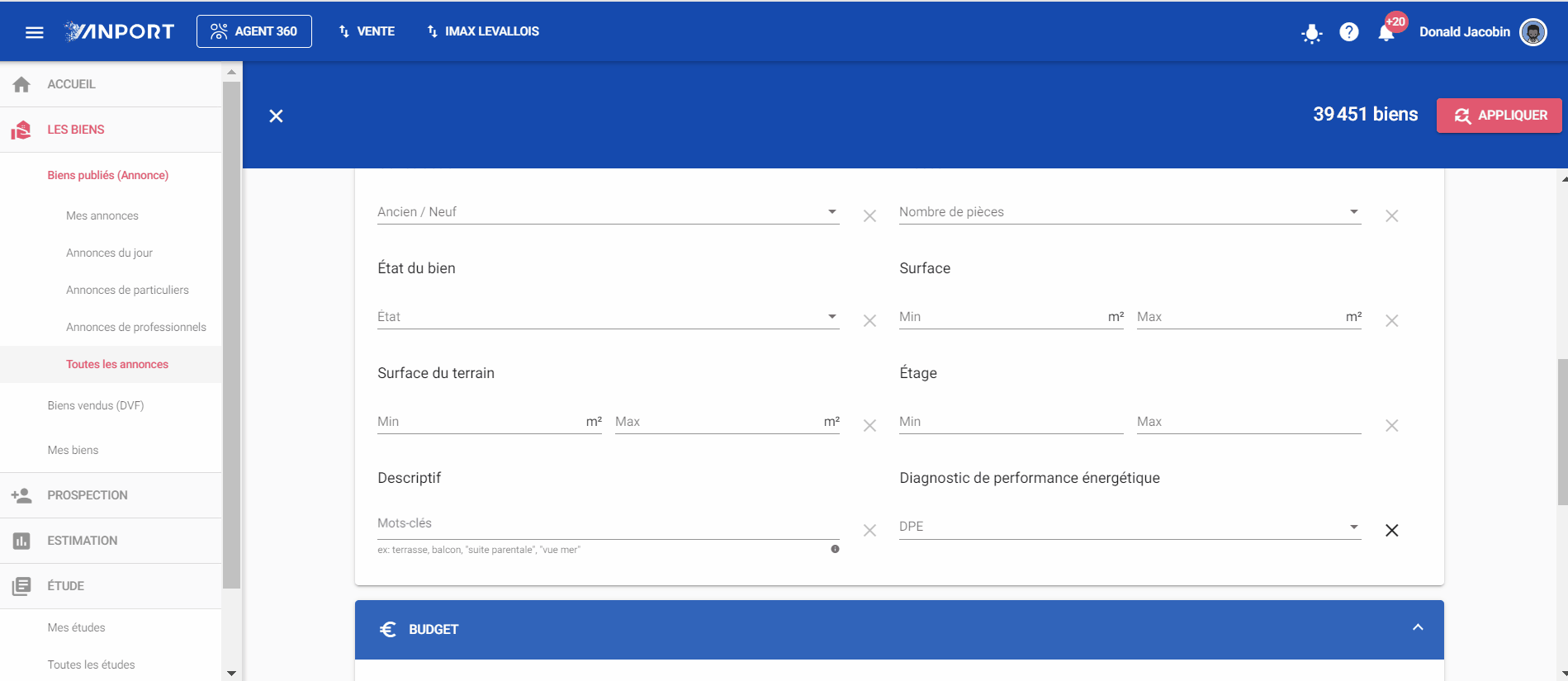Open Mes biens link
This screenshot has height=681, width=1568.
tap(73, 450)
